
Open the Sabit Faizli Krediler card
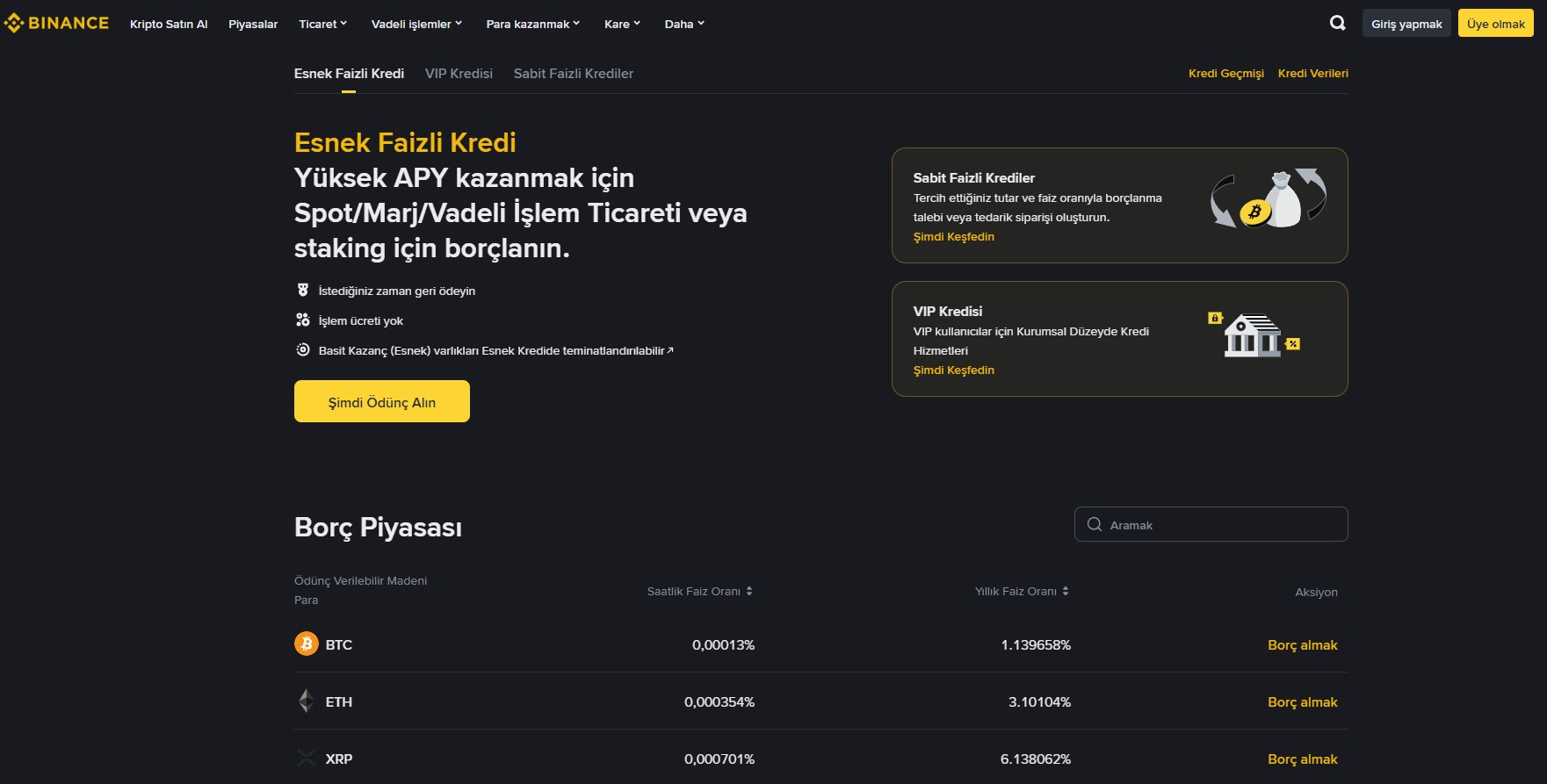pos(1120,205)
